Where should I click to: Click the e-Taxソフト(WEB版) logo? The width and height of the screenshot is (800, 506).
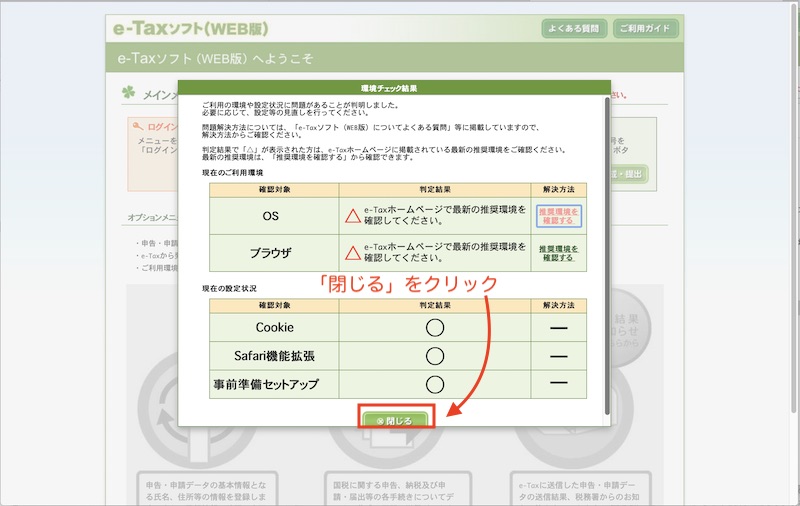(190, 29)
